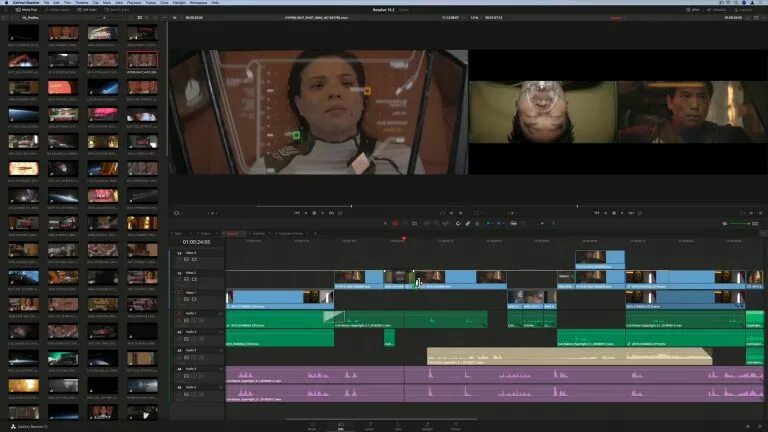Screen dimensions: 768x432
Task: Mark Out point in source viewer
Action: click(460, 213)
